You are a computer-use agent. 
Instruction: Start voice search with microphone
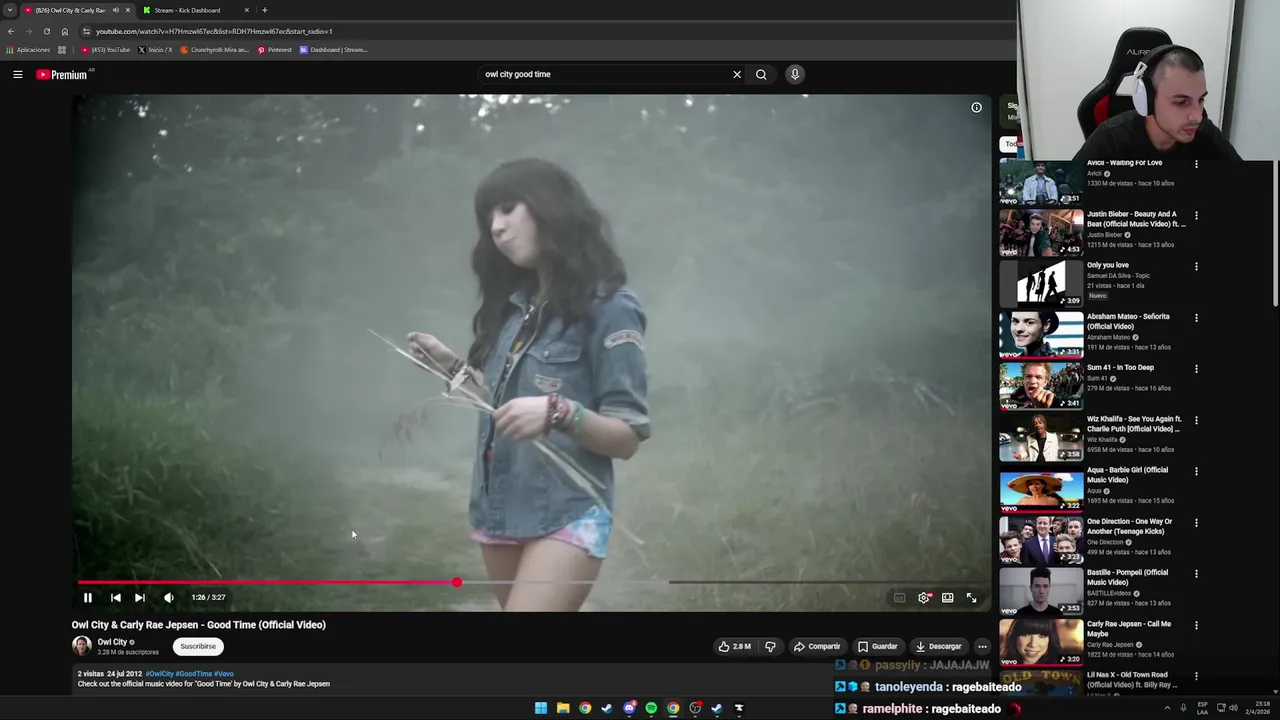pos(795,74)
